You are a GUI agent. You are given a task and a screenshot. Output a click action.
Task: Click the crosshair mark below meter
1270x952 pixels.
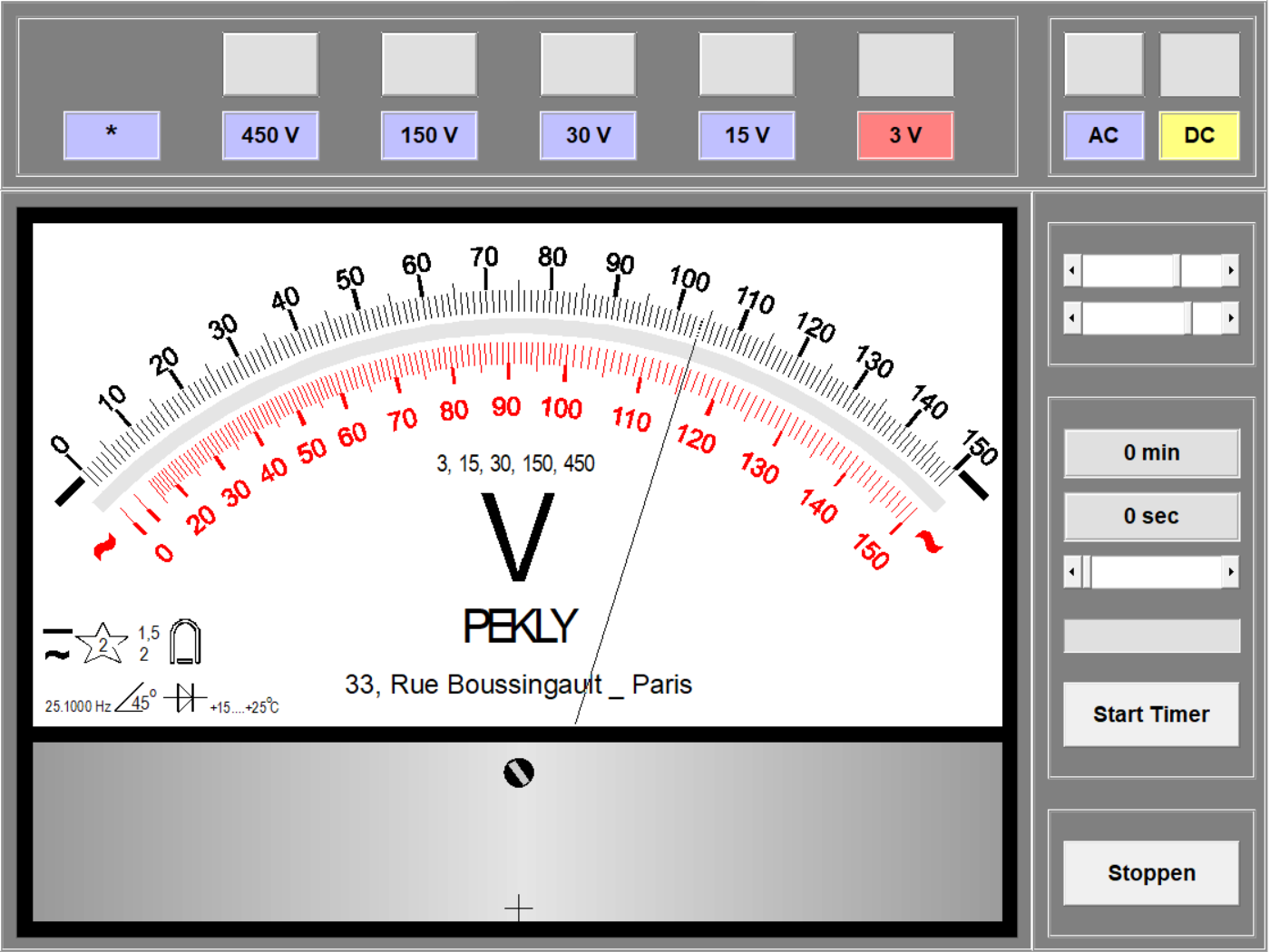518,908
